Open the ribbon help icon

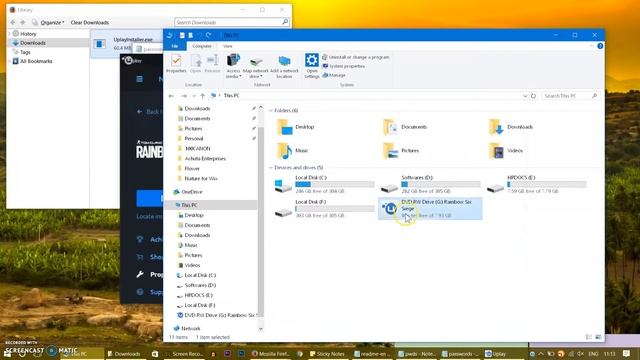(600, 46)
